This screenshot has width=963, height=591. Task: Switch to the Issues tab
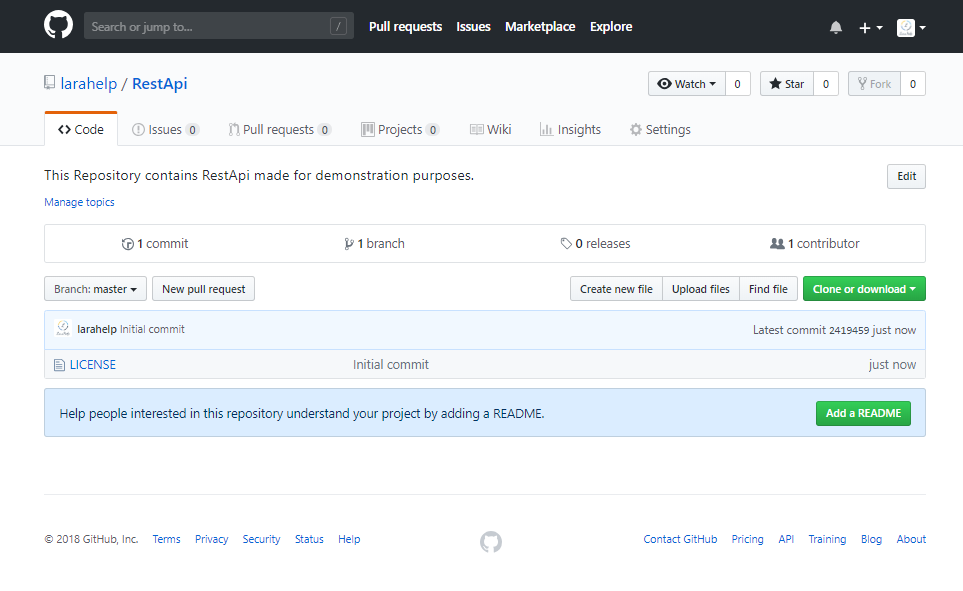point(165,130)
